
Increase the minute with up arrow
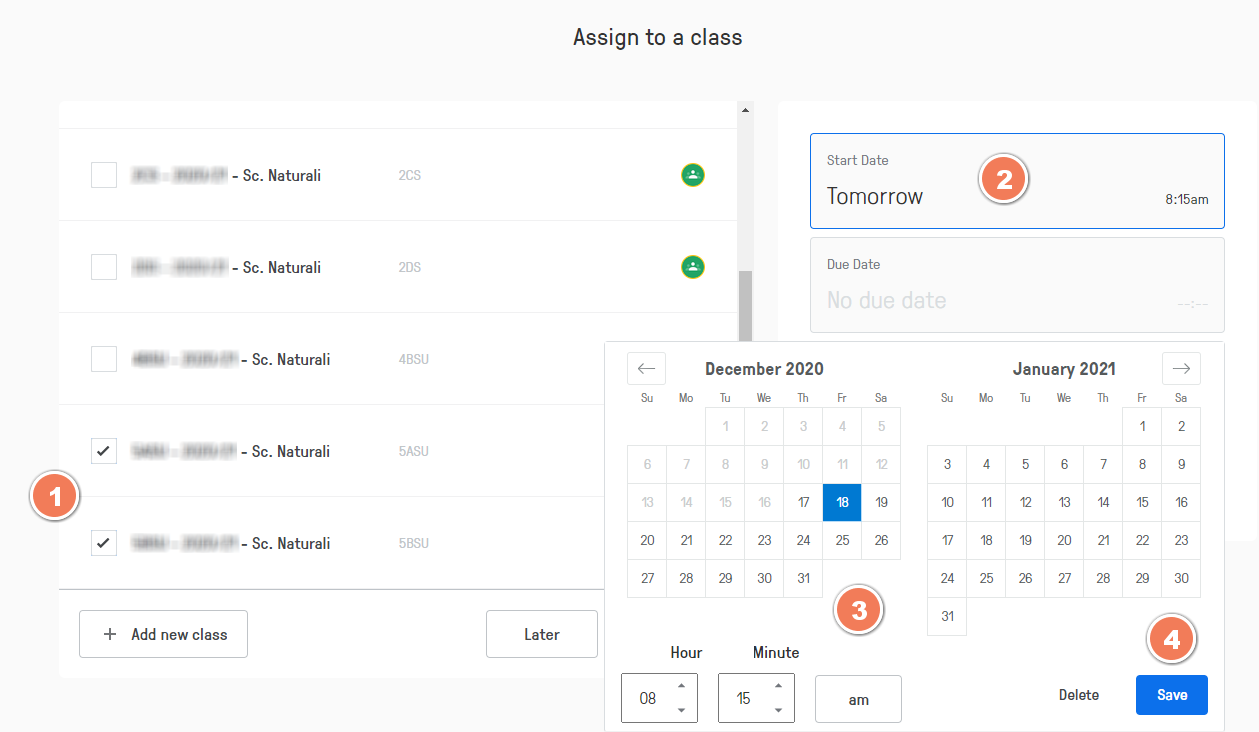pos(778,686)
